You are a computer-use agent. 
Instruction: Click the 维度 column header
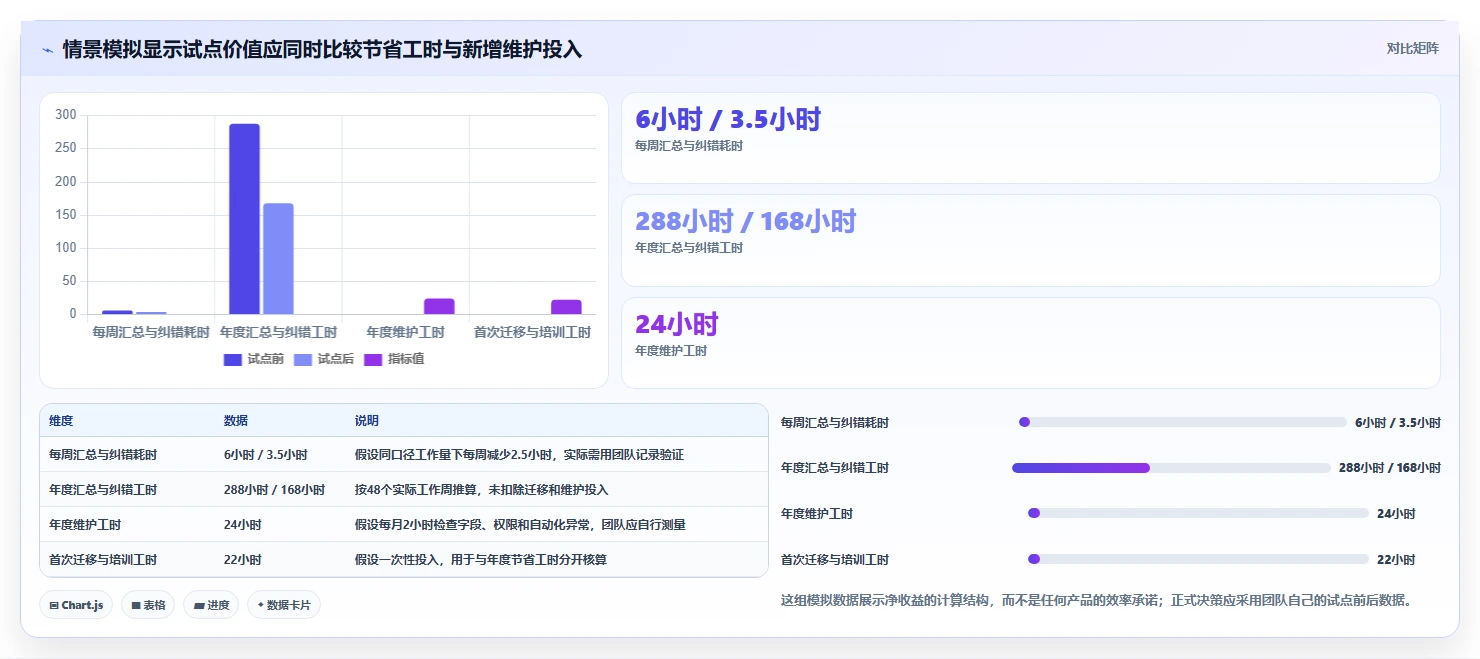point(61,421)
